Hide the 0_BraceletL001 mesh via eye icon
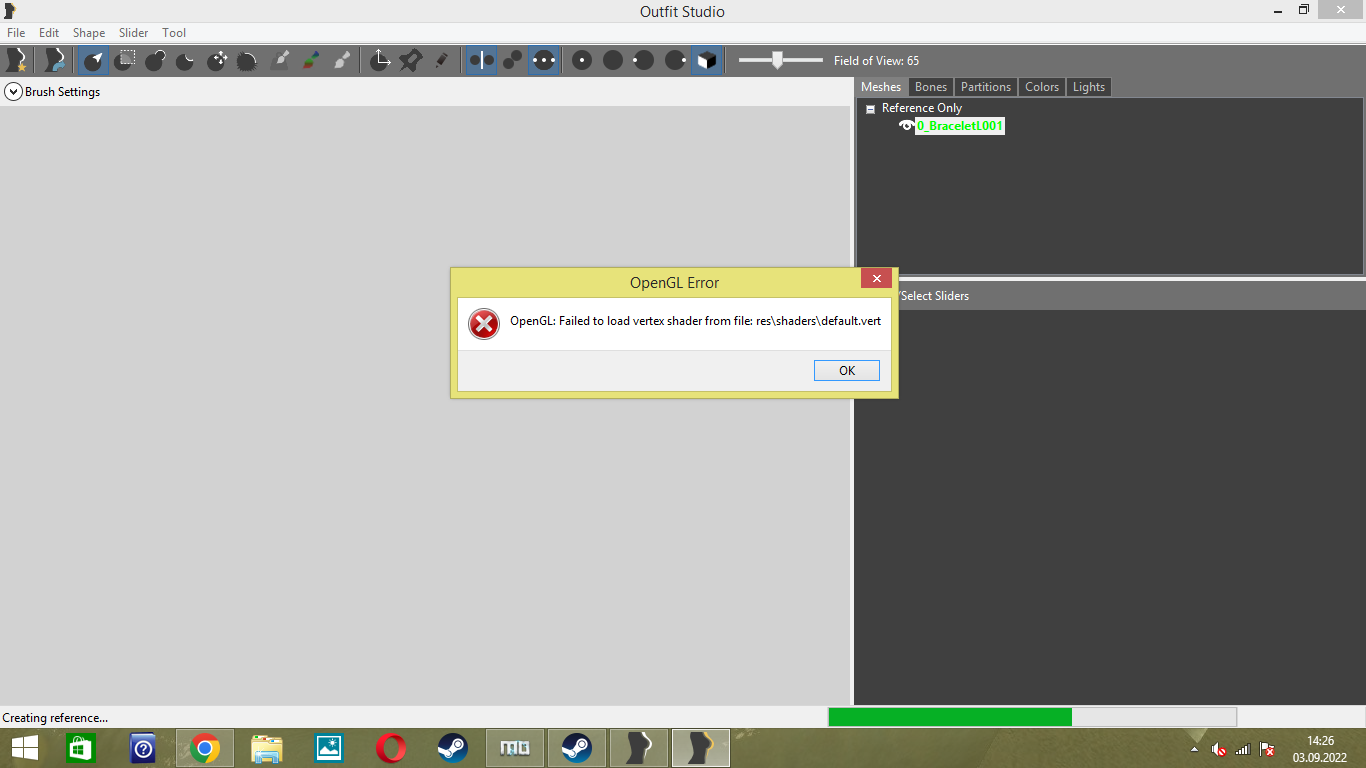This screenshot has width=1366, height=768. click(907, 126)
